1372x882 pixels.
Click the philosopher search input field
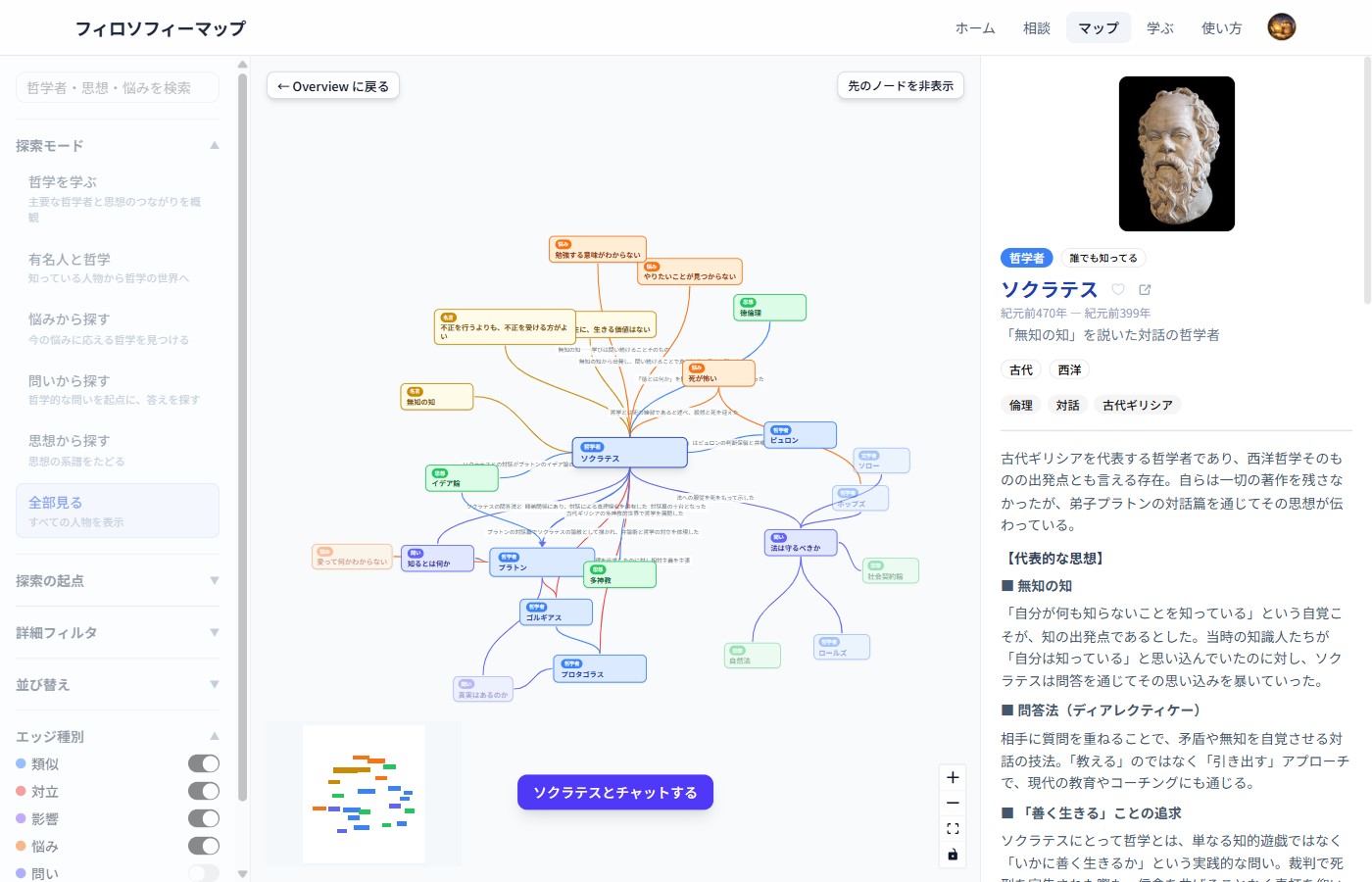(117, 87)
